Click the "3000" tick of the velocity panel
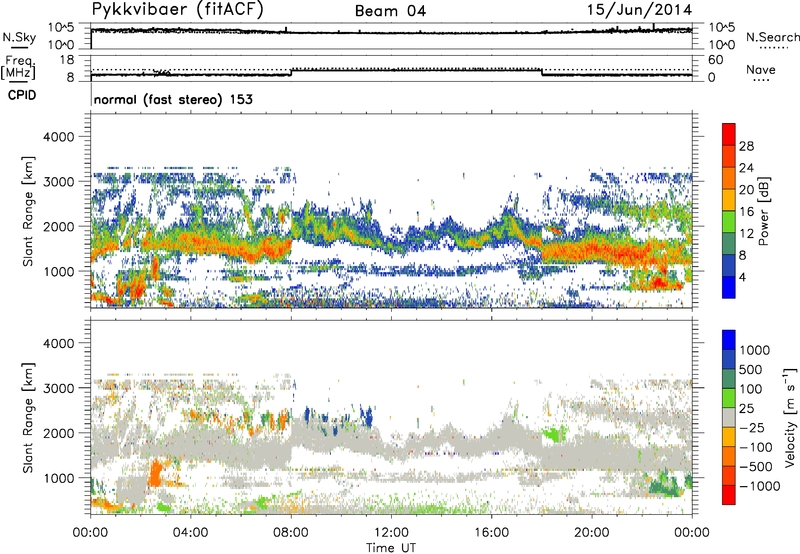The height and width of the screenshot is (554, 800). tap(58, 388)
